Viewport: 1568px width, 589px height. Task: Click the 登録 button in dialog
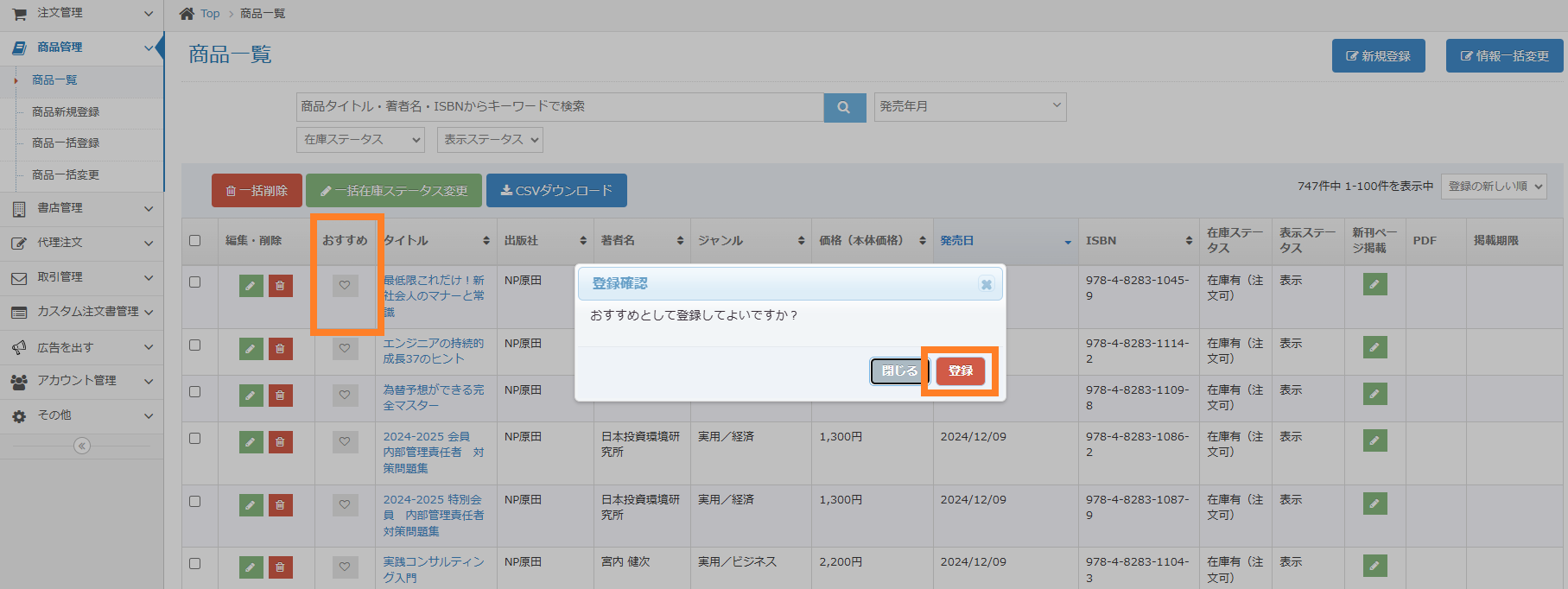pyautogui.click(x=961, y=370)
